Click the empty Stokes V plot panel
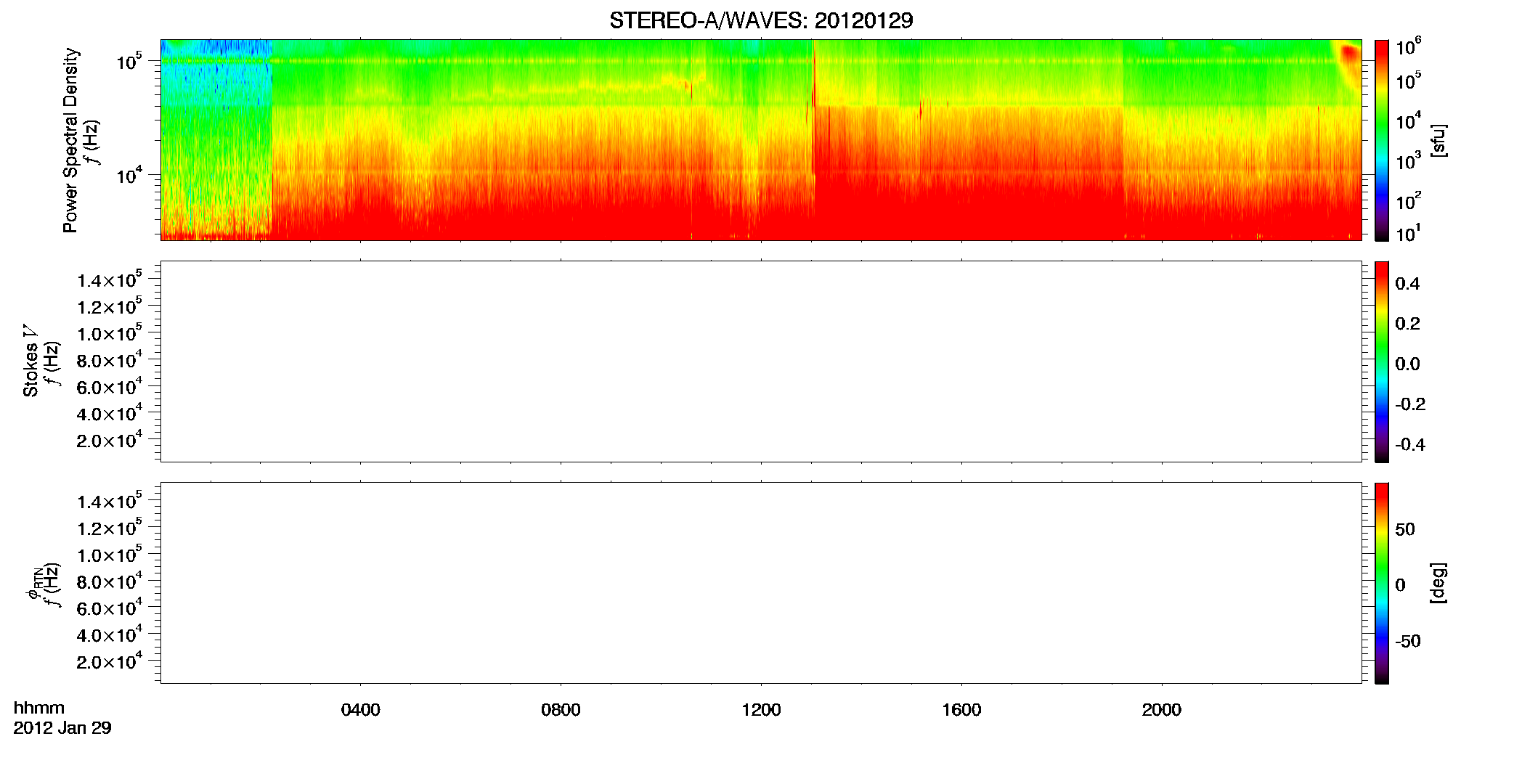The image size is (1522, 784). coord(761,362)
